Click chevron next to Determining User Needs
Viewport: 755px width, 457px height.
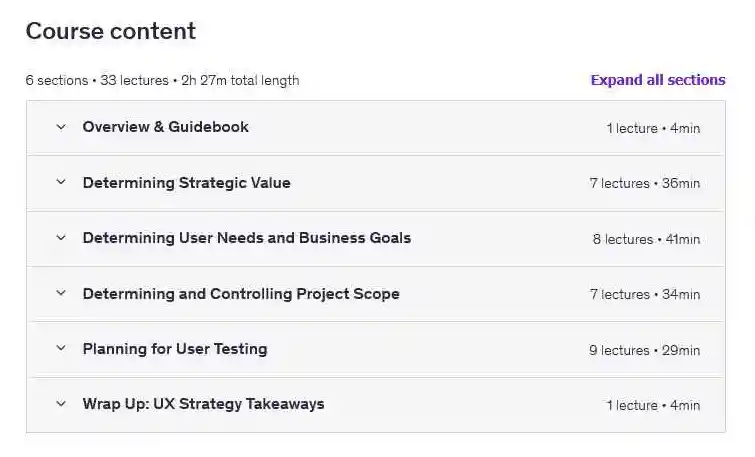61,238
